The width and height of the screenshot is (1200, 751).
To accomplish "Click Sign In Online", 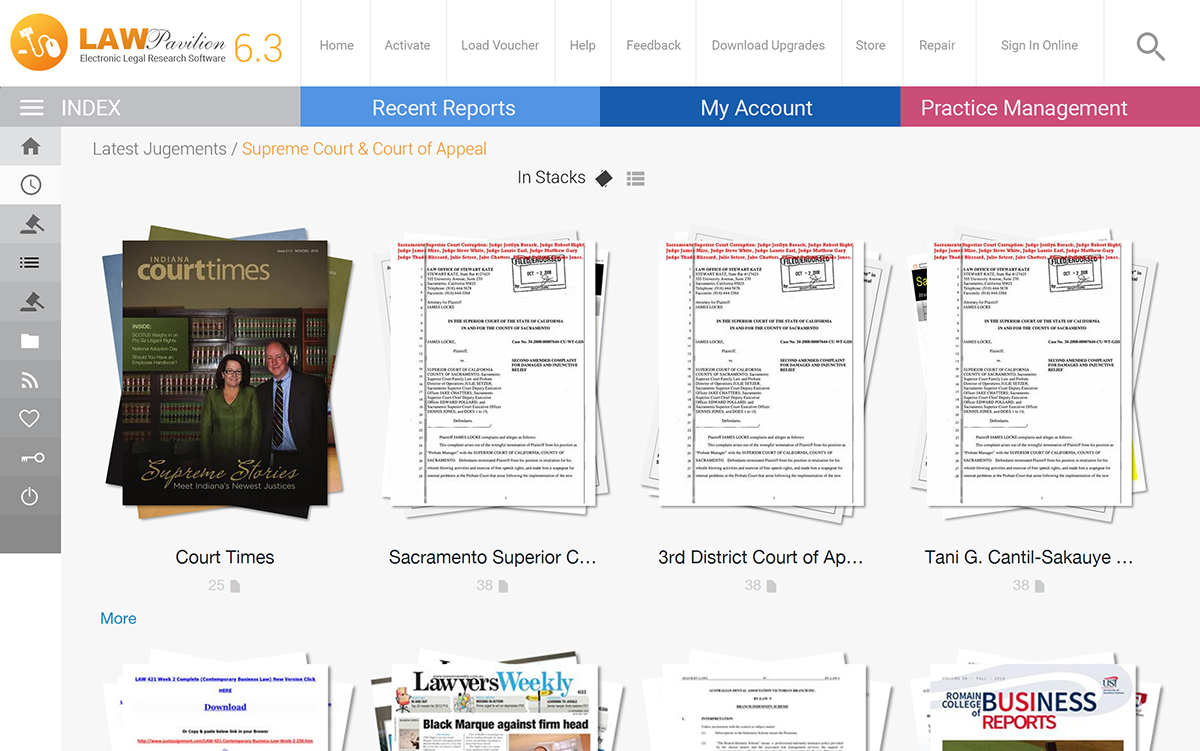I will pyautogui.click(x=1039, y=45).
